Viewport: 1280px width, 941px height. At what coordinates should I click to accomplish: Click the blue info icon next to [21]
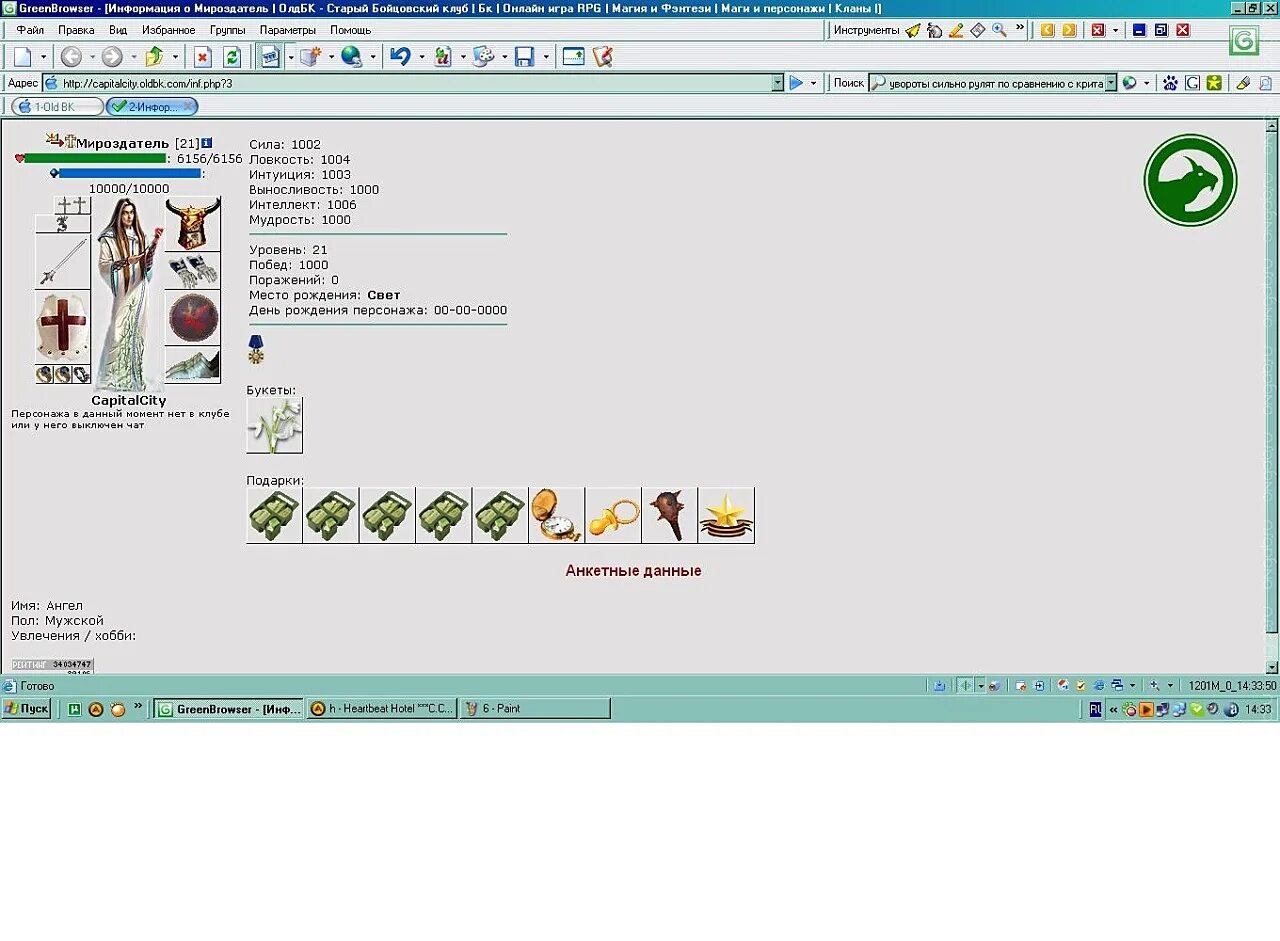pos(207,143)
